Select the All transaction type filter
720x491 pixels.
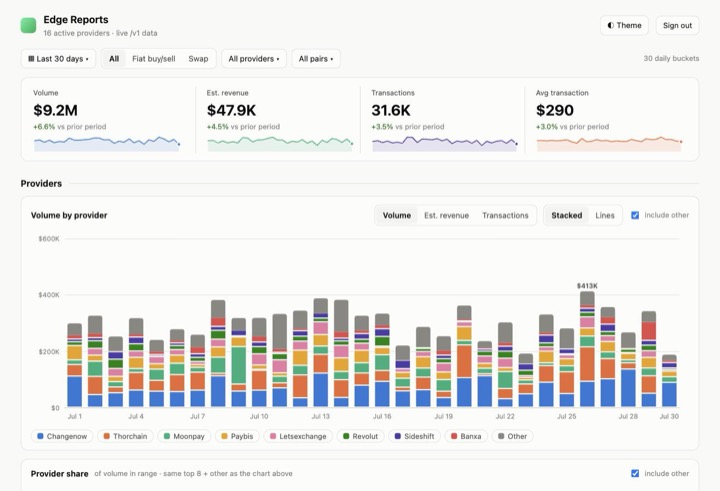pos(114,59)
